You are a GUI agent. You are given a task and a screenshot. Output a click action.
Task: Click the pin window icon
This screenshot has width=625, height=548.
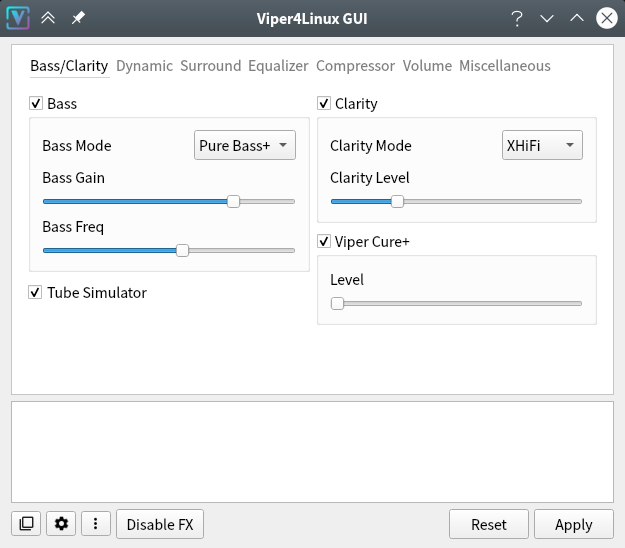click(78, 18)
